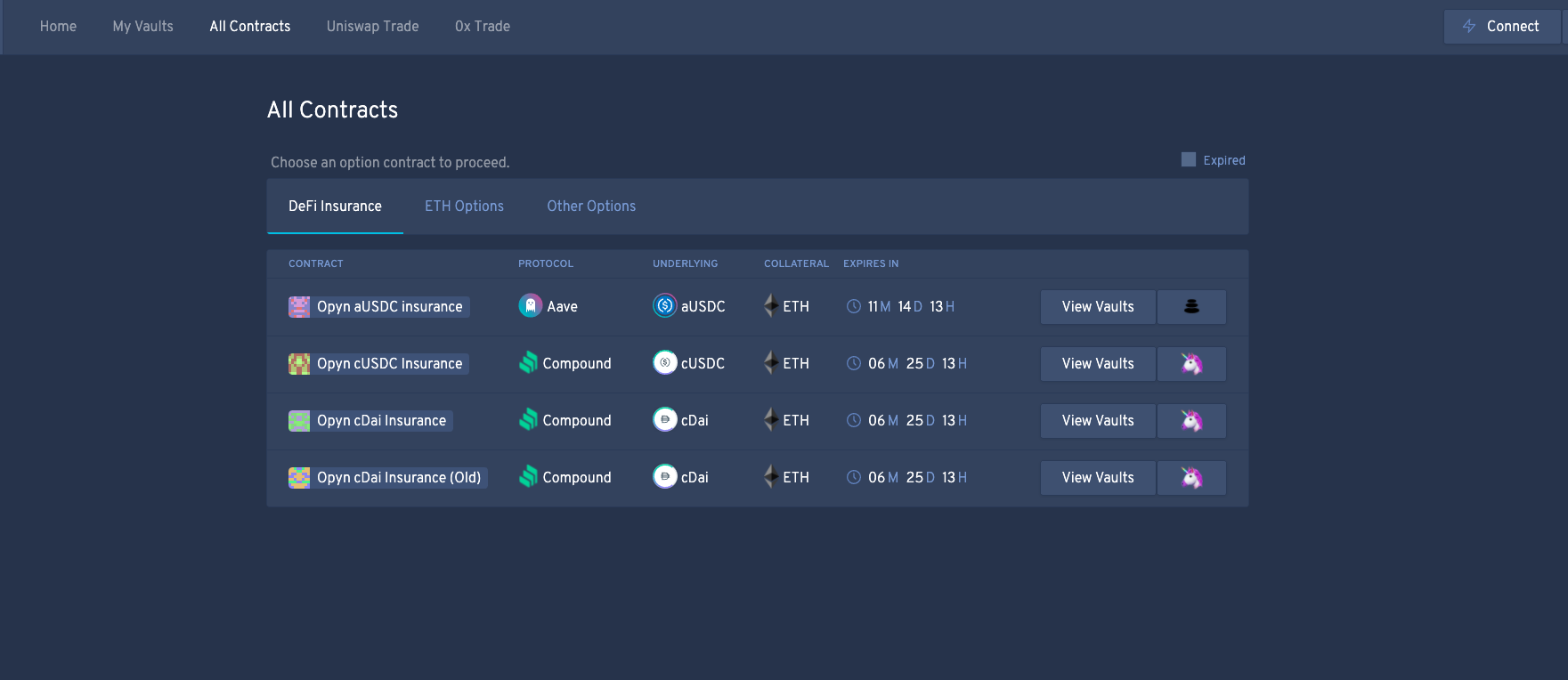1568x680 pixels.
Task: Click the cUSDC token icon
Action: [664, 363]
